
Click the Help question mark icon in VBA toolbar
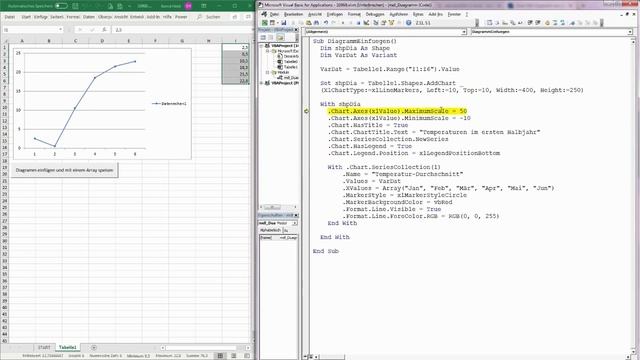pos(409,23)
